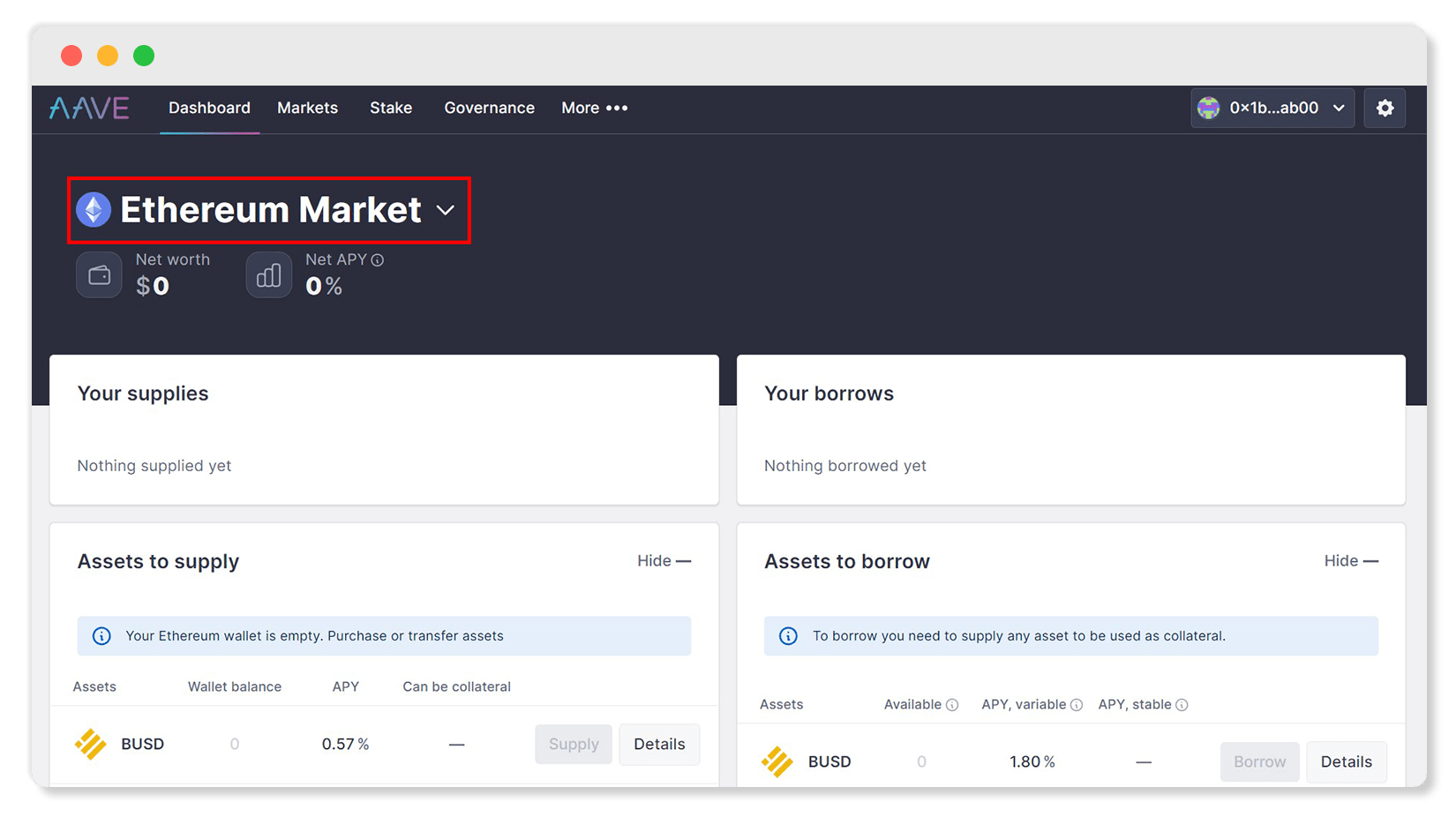This screenshot has width=1456, height=817.
Task: Click the Available info icon
Action: (952, 705)
